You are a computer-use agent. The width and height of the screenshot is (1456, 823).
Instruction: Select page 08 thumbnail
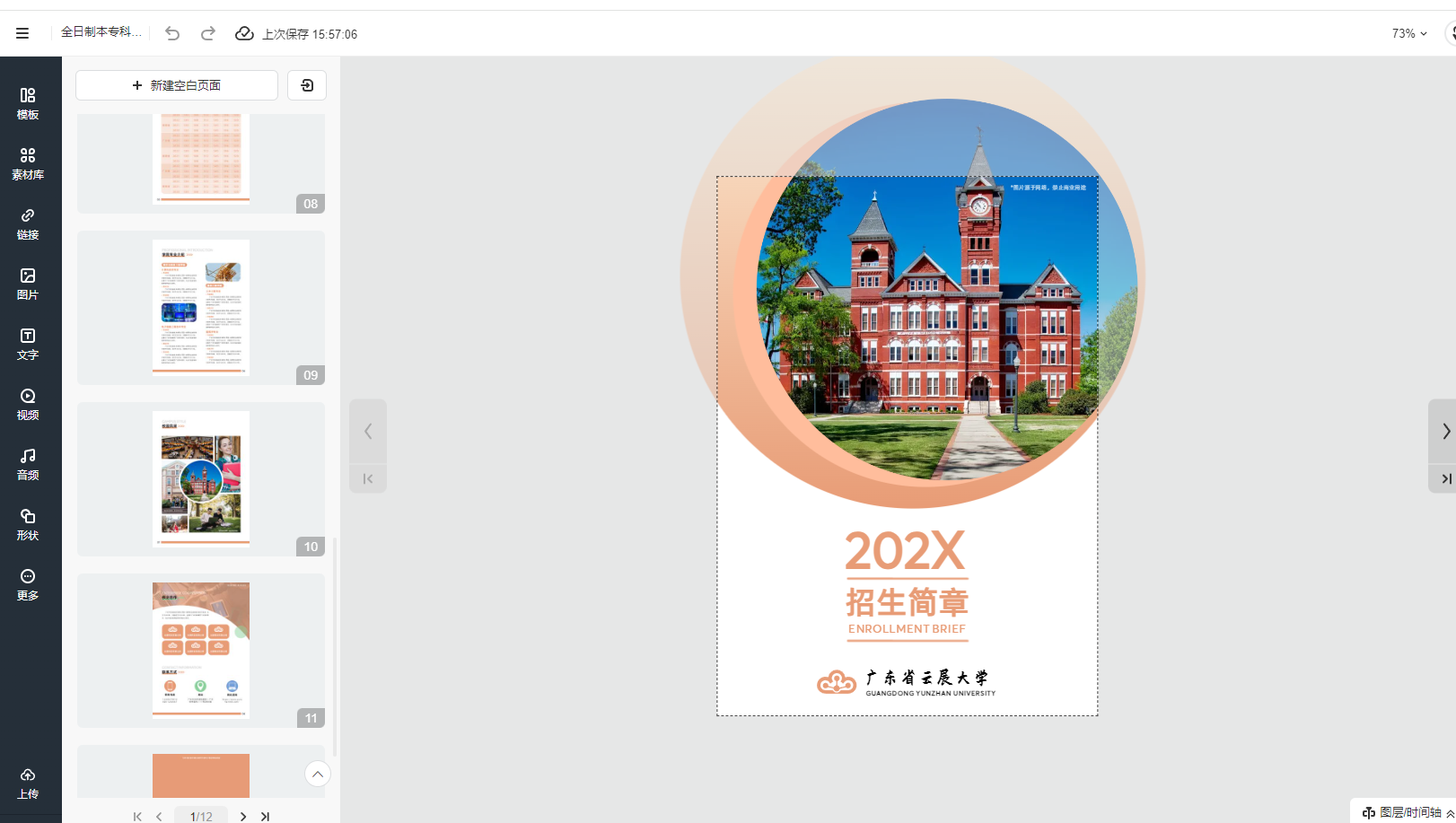201,163
